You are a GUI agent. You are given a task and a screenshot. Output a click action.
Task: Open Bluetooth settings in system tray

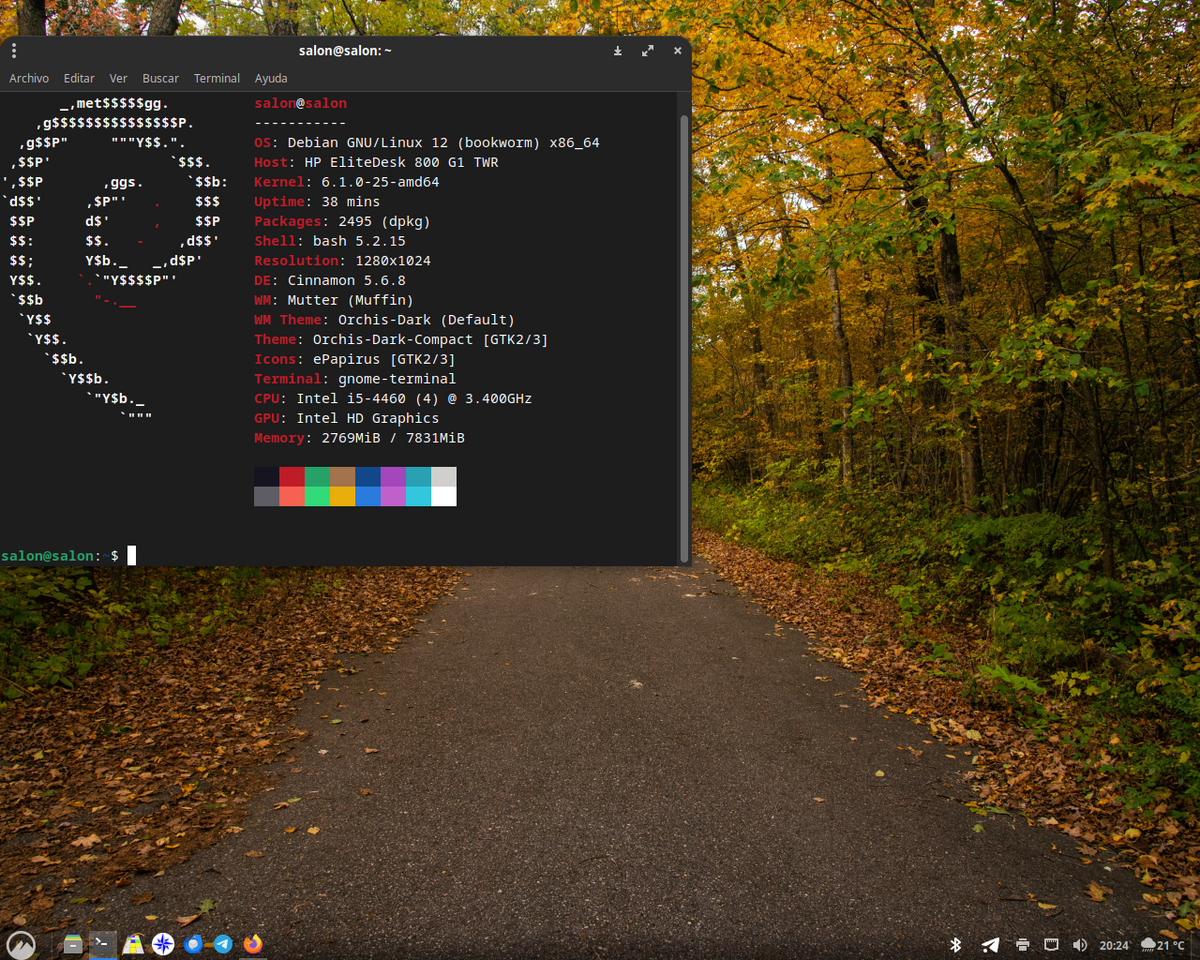pyautogui.click(x=955, y=945)
